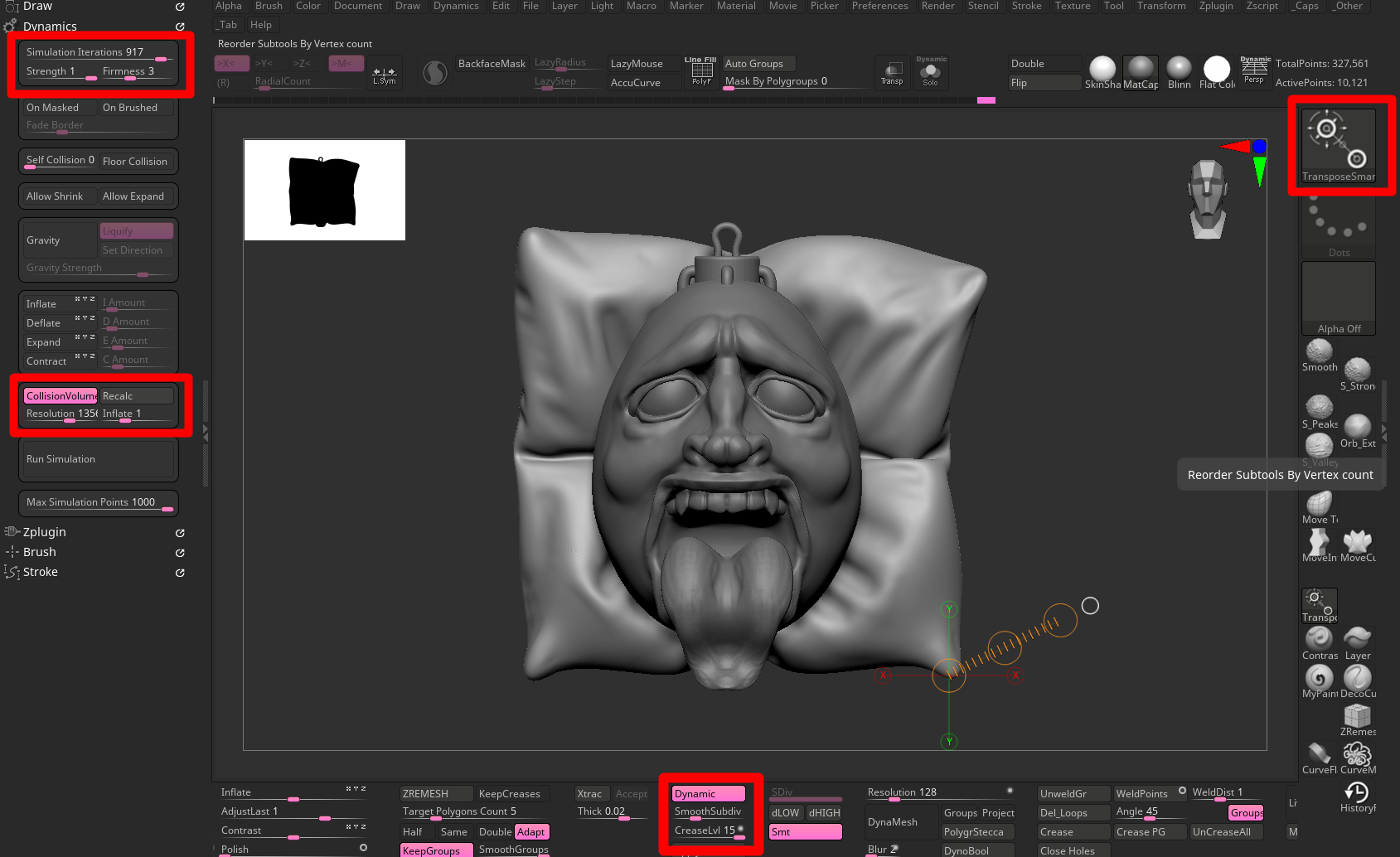Select the CurveFl brush
The width and height of the screenshot is (1400, 857).
(x=1320, y=758)
